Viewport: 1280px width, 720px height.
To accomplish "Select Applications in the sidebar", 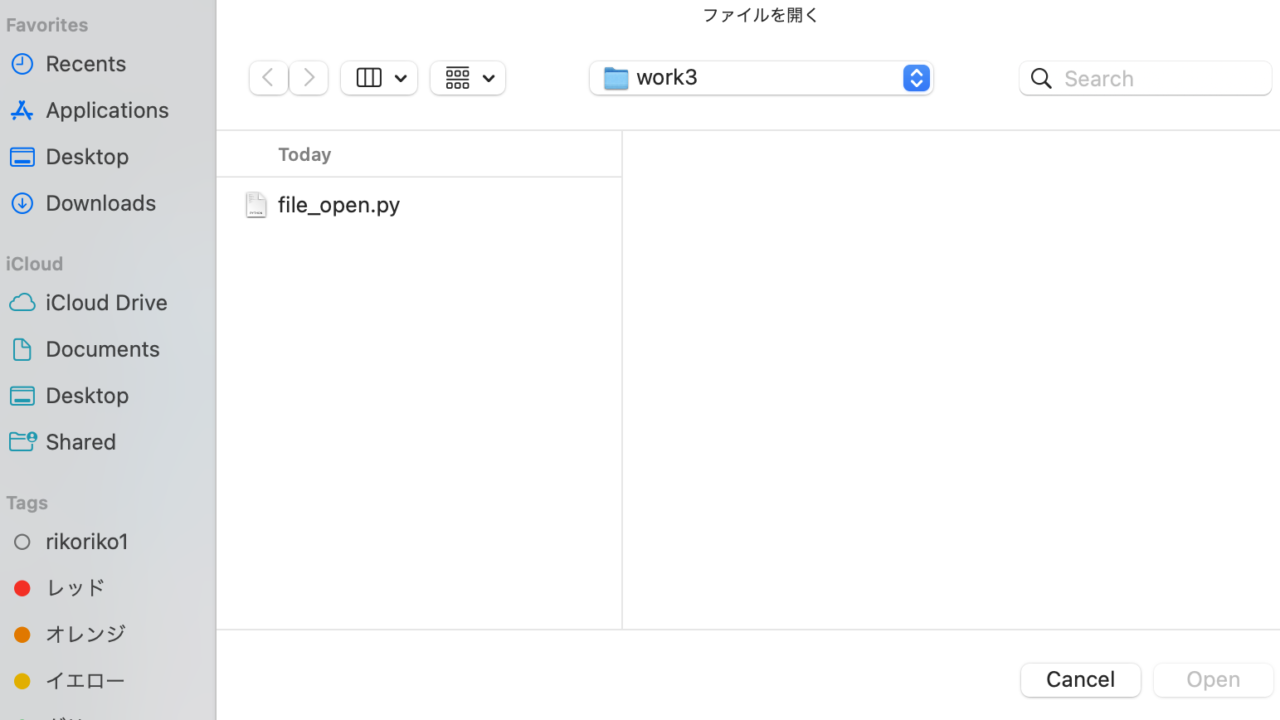I will [106, 110].
